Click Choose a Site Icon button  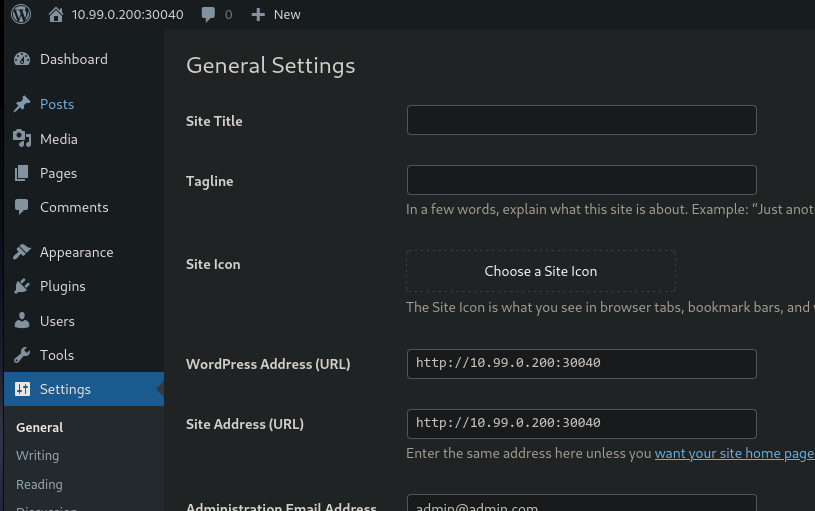point(541,271)
